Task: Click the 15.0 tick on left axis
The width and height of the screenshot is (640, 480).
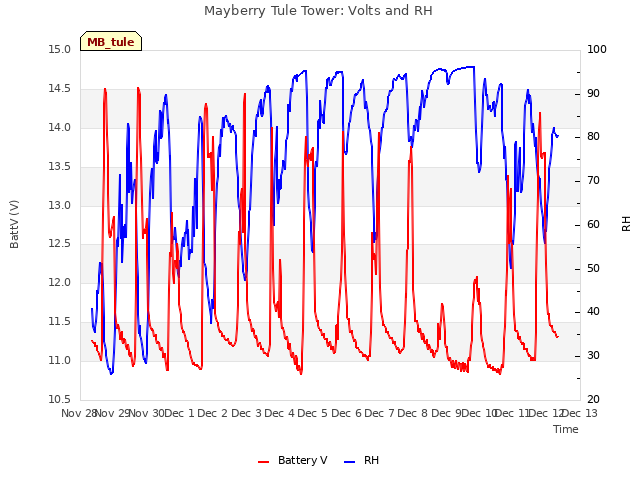Action: point(59,50)
